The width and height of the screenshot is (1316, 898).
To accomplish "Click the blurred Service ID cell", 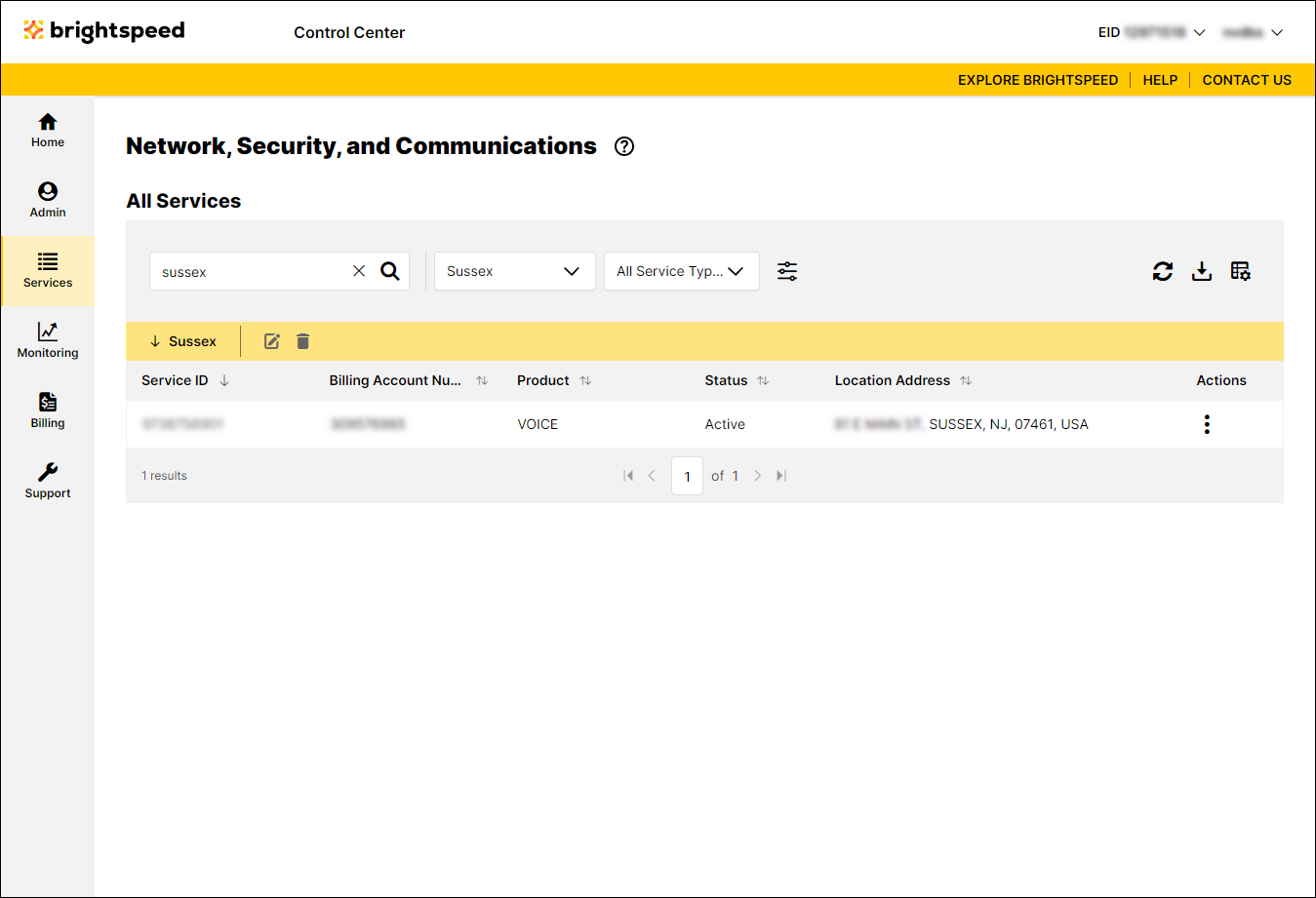I will (182, 424).
